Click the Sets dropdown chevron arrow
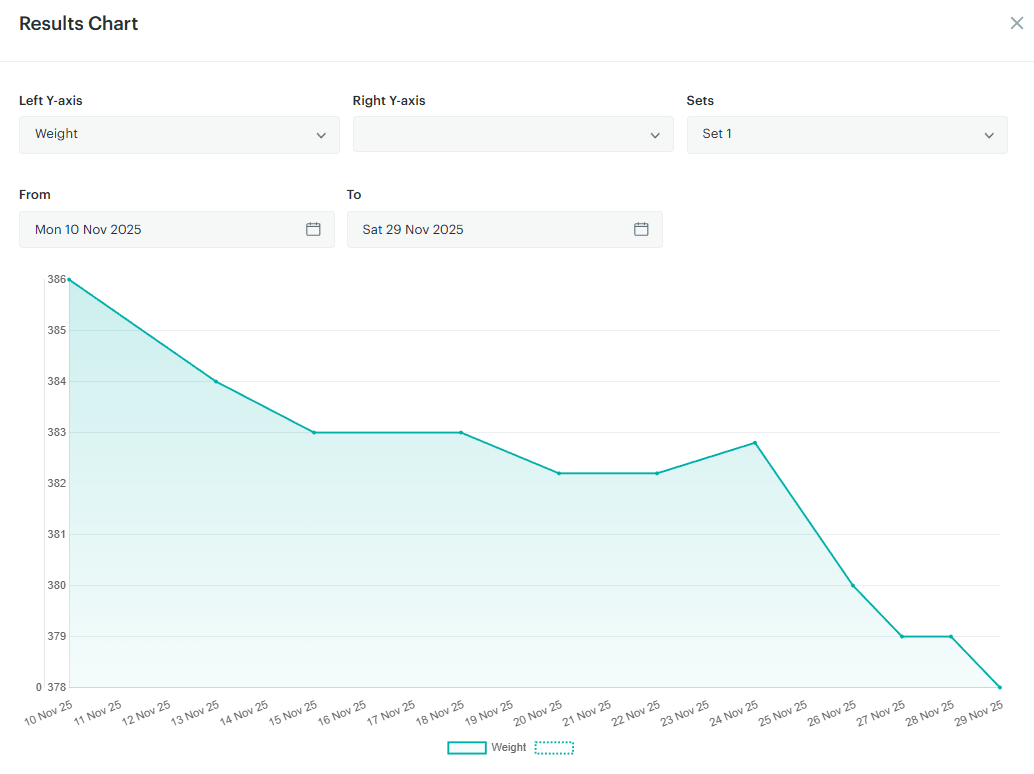This screenshot has width=1034, height=774. [989, 135]
